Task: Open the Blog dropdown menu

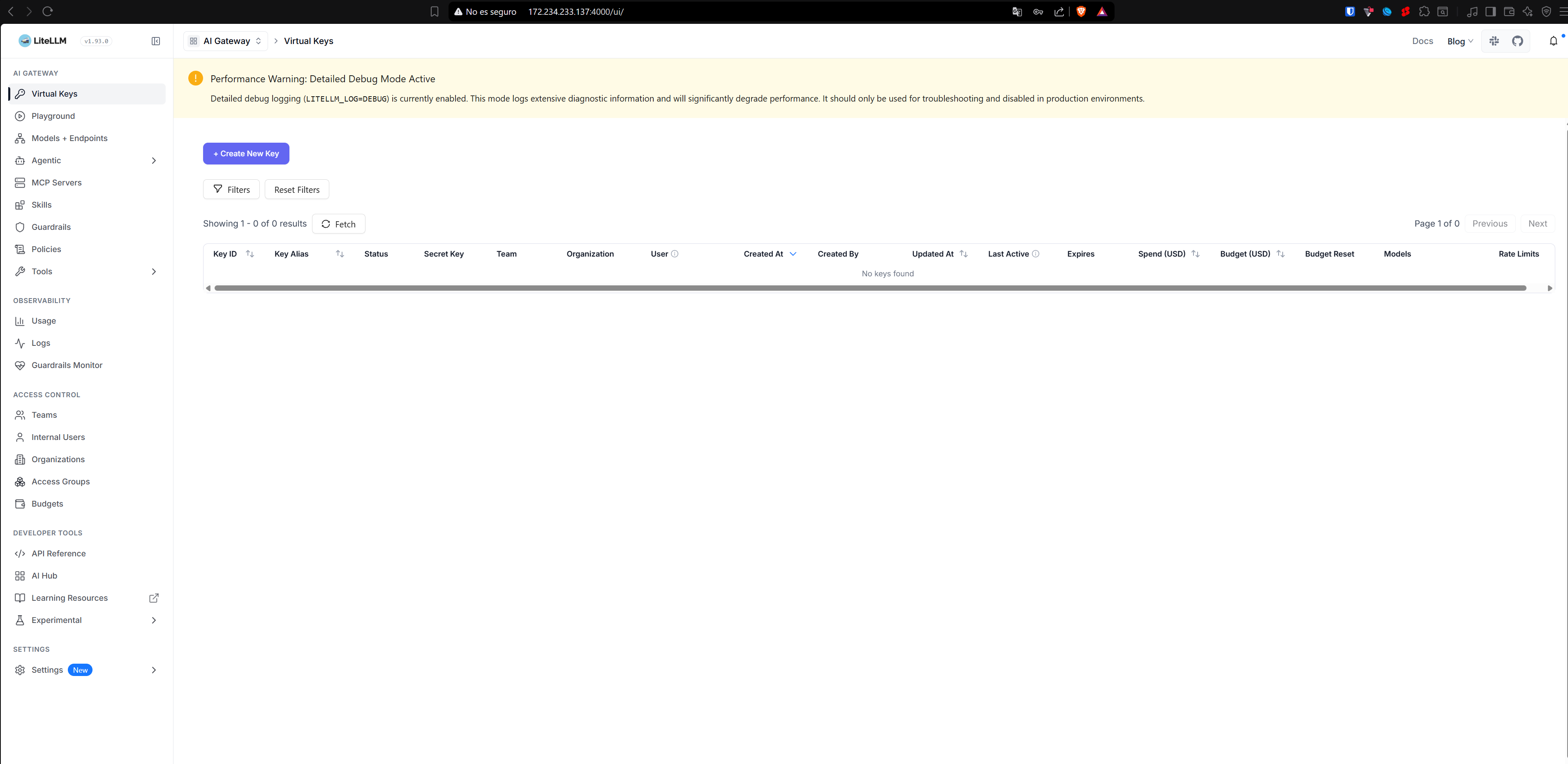Action: pos(1459,42)
